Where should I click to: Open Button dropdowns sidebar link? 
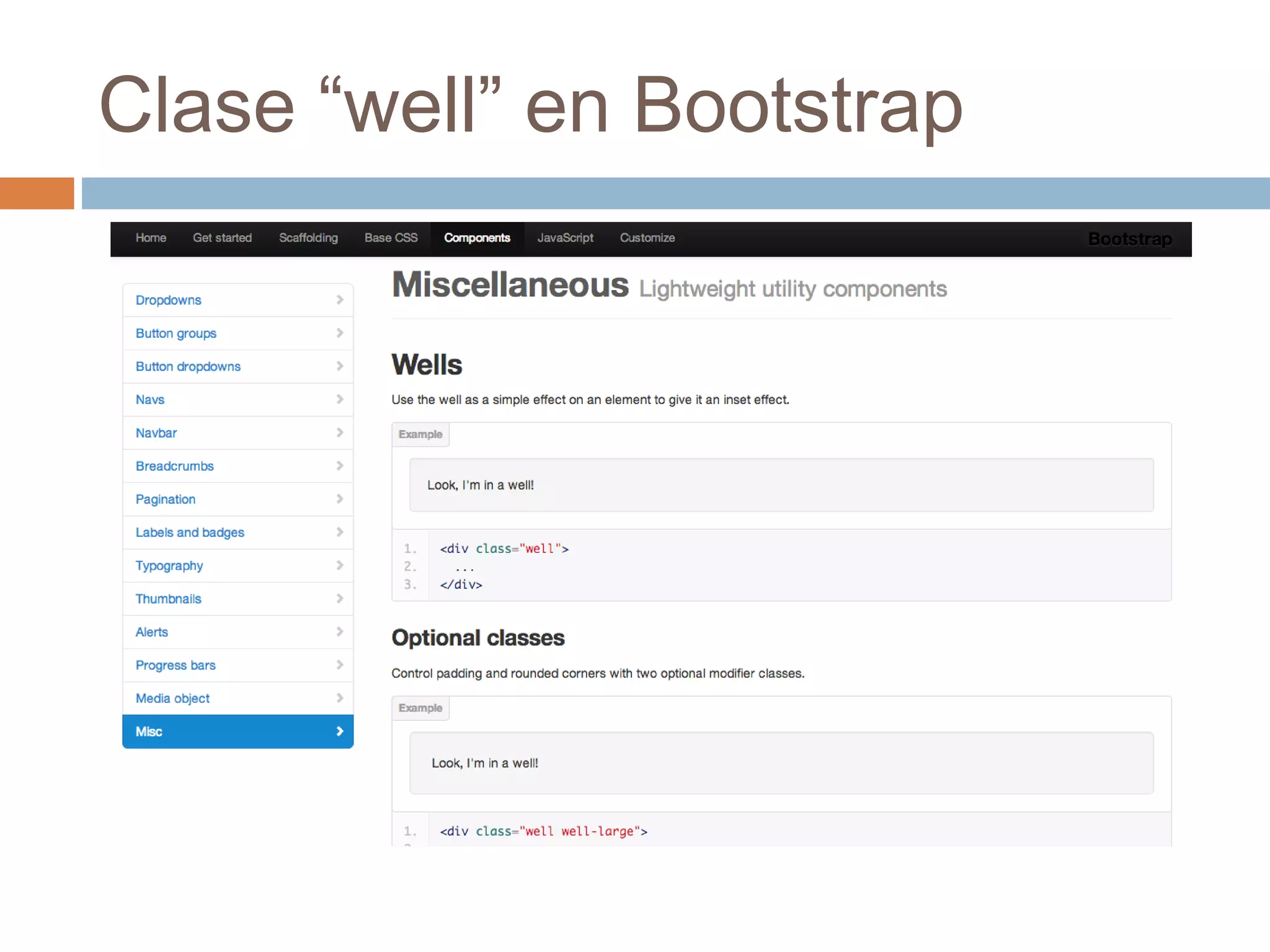(x=238, y=366)
